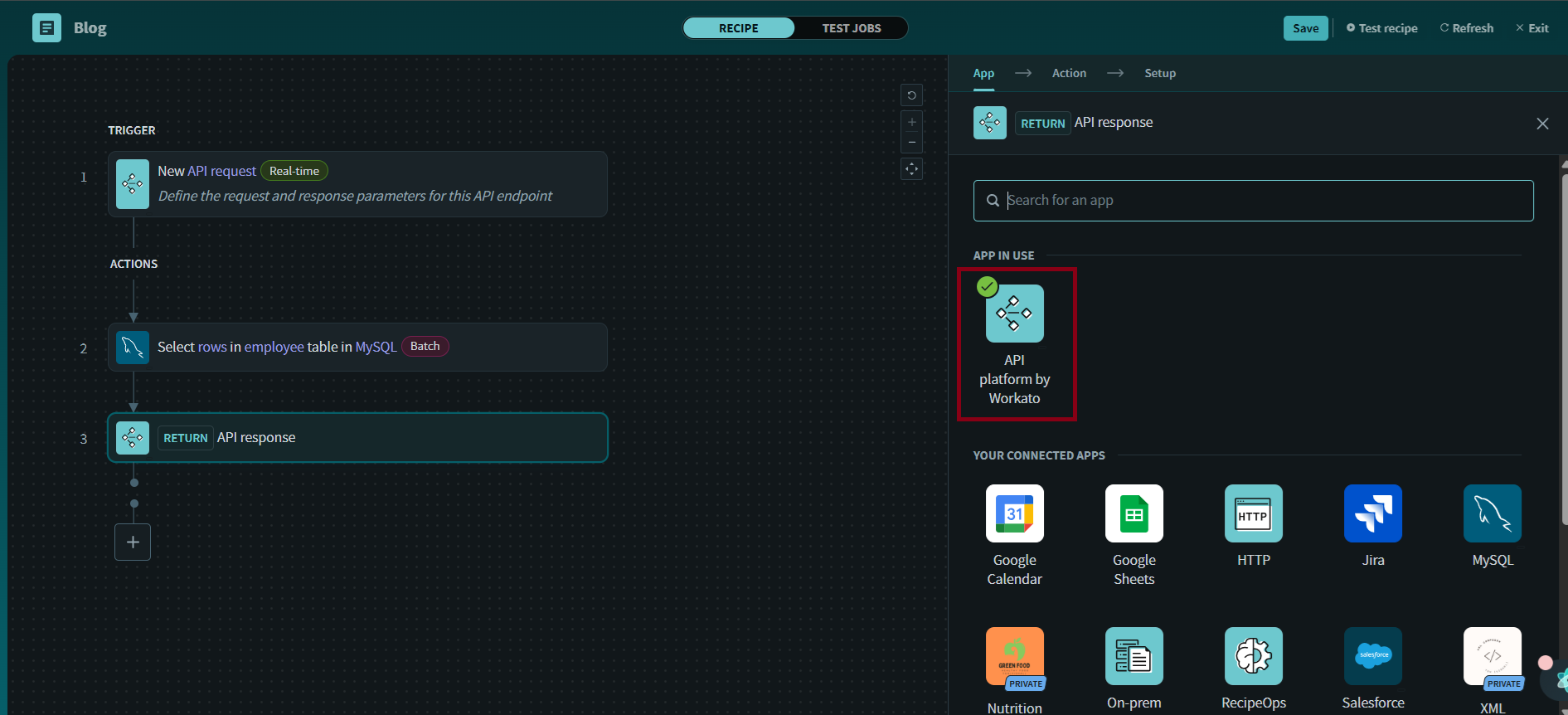Switch to the RECIPE tab
Image resolution: width=1568 pixels, height=715 pixels.
739,28
